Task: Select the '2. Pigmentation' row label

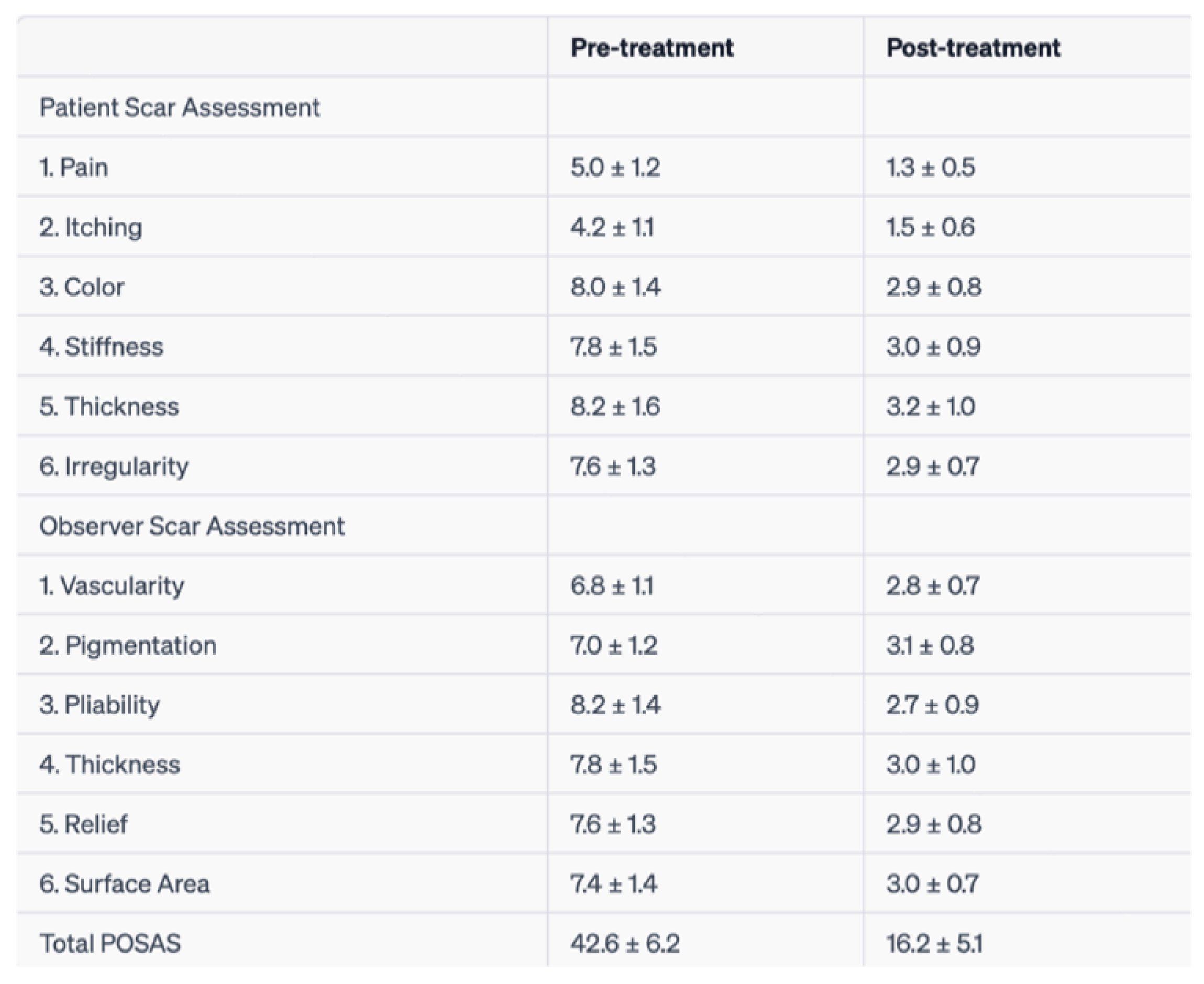Action: [x=128, y=646]
